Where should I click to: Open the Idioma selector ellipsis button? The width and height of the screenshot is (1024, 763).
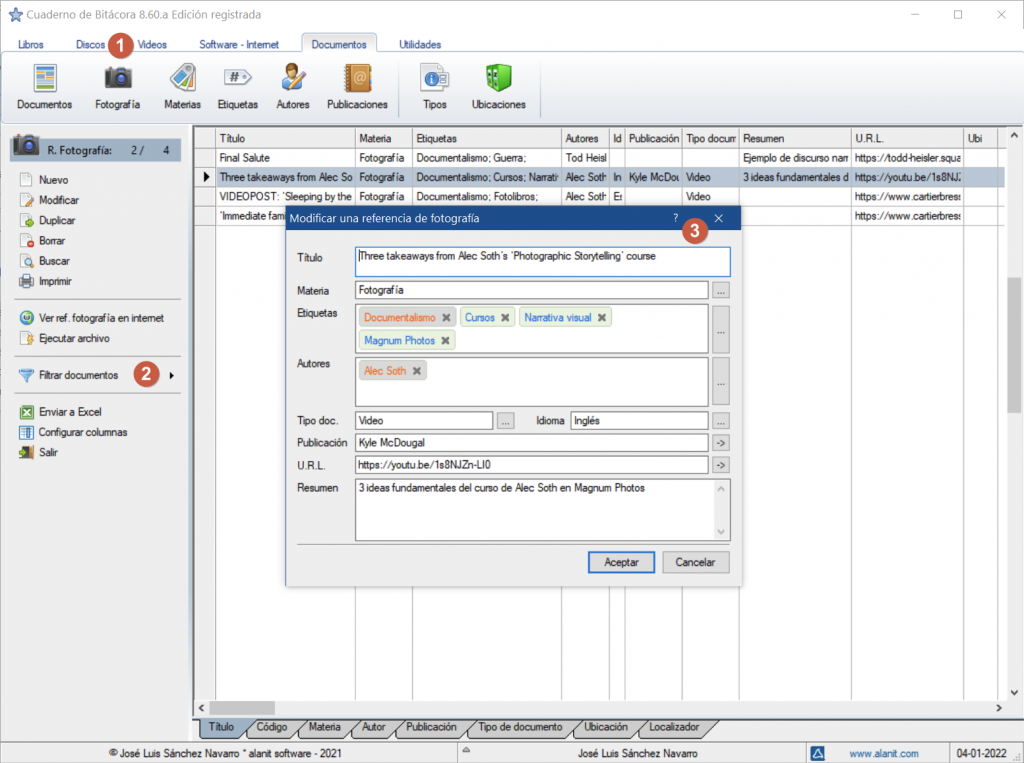pos(721,421)
